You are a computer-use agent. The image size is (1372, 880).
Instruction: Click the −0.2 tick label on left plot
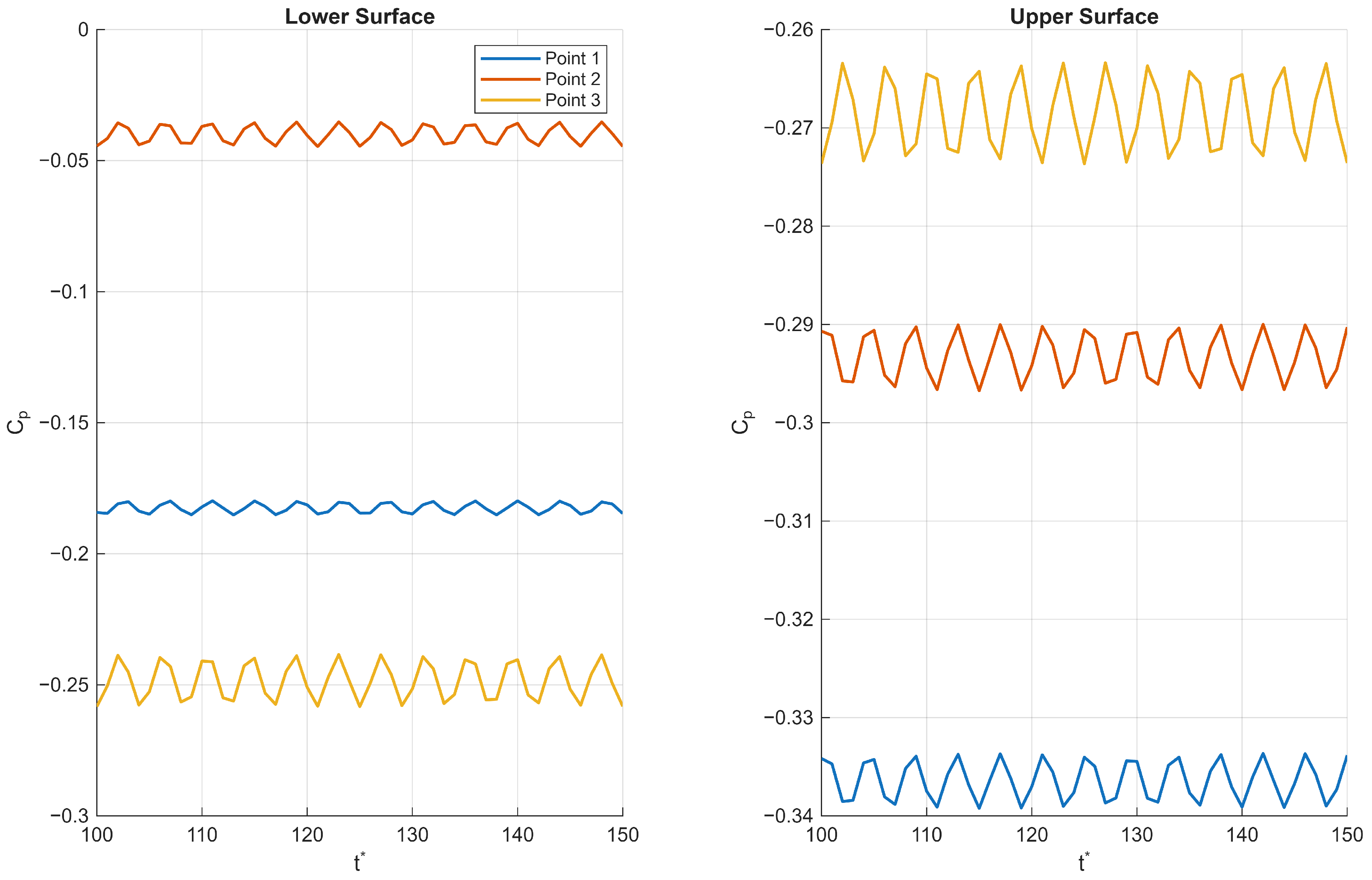pos(69,554)
